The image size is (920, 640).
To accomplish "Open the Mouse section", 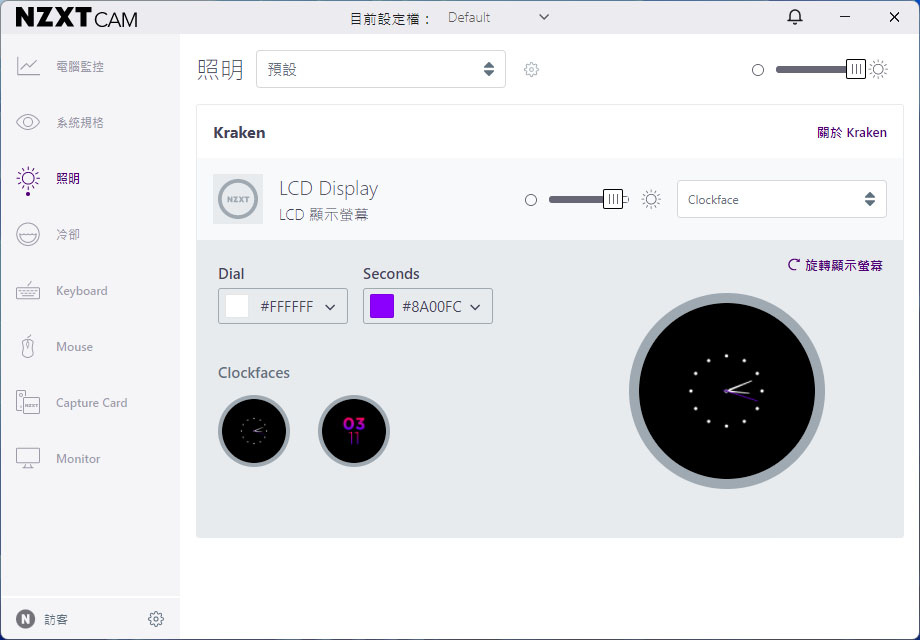I will (x=75, y=347).
